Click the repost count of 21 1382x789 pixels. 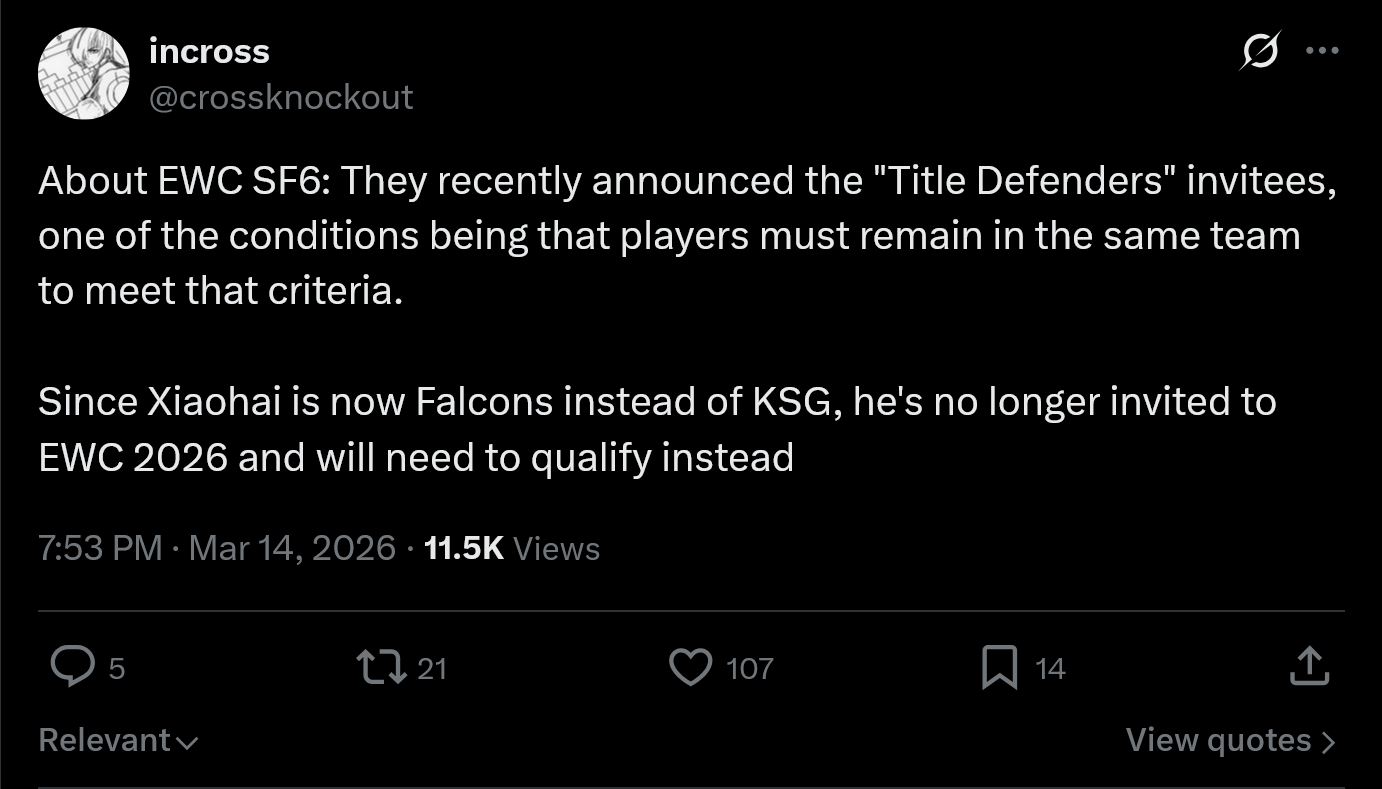pos(431,668)
